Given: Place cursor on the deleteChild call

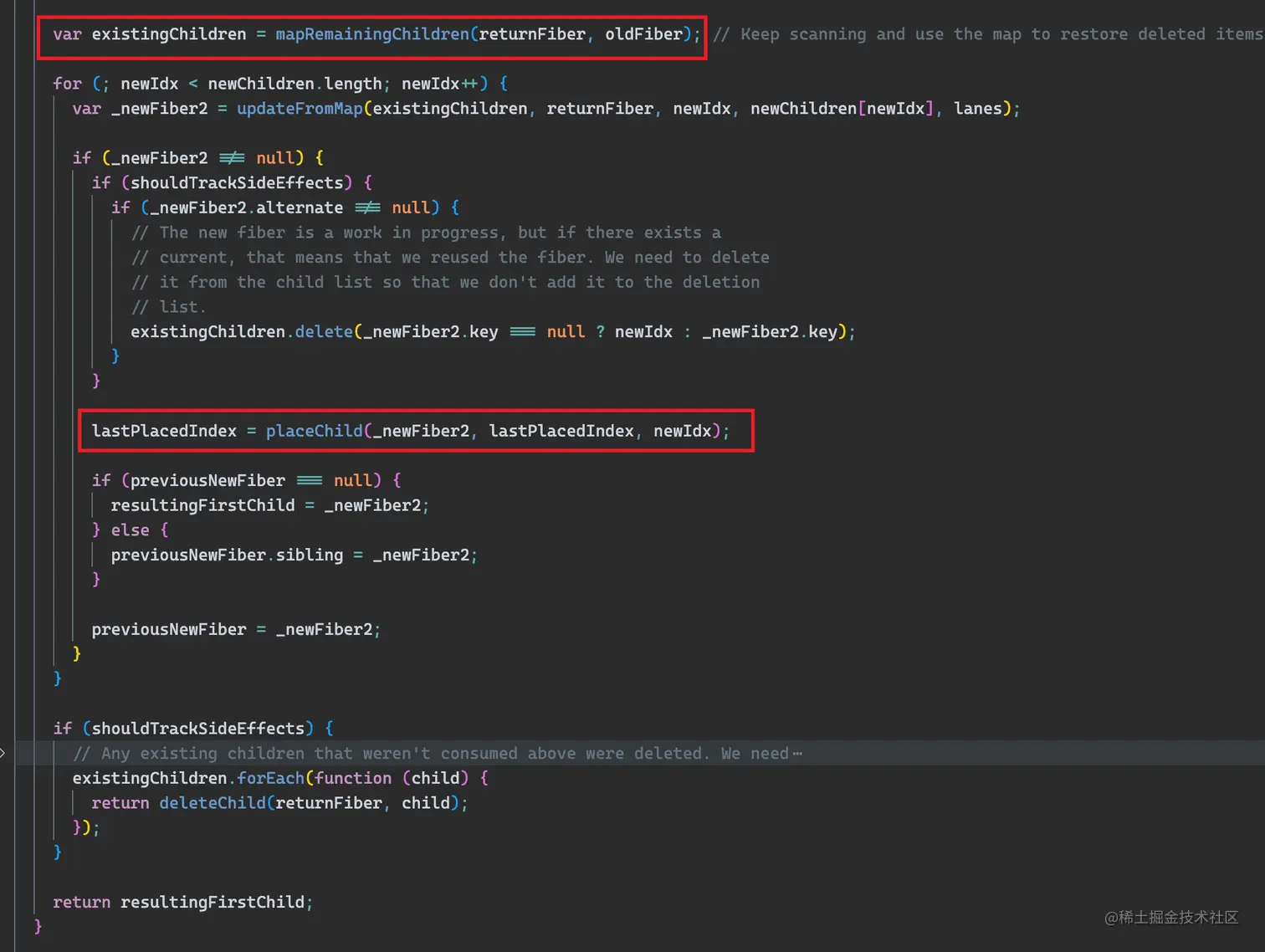Looking at the screenshot, I should (213, 803).
